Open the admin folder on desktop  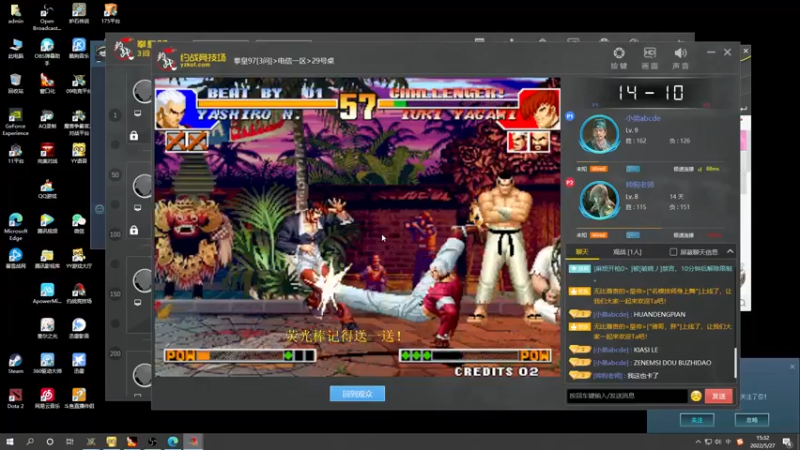pyautogui.click(x=15, y=14)
